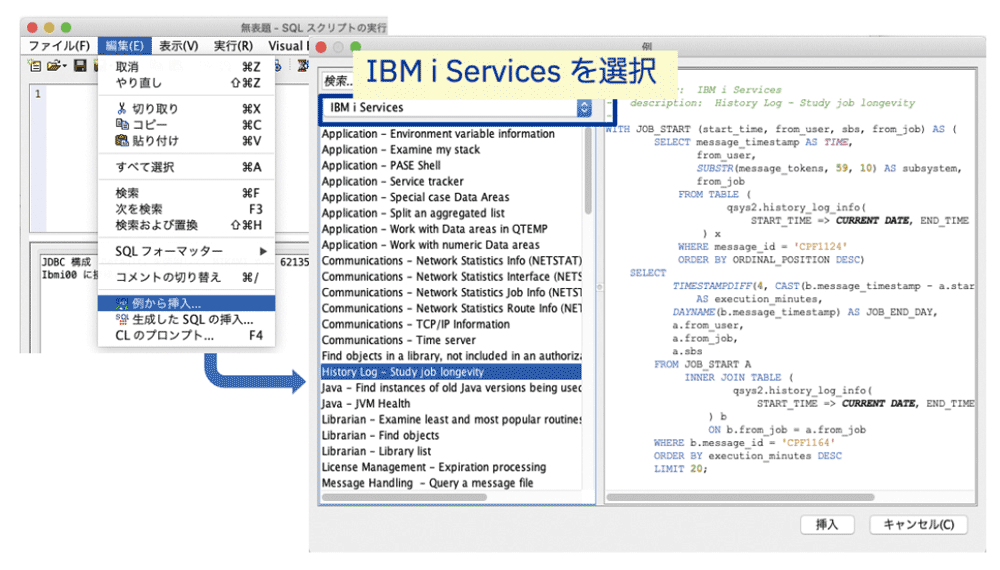Click the 検索 field in the examples dialog

click(x=337, y=81)
